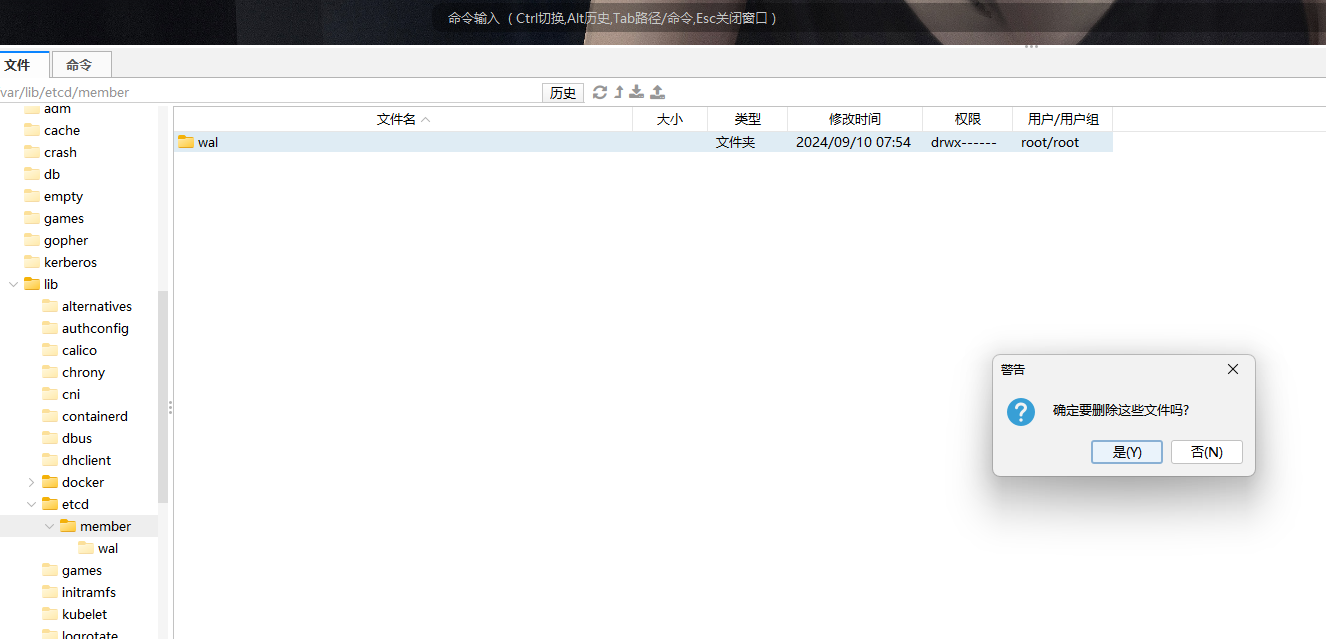Select the docker folder in tree

click(83, 482)
